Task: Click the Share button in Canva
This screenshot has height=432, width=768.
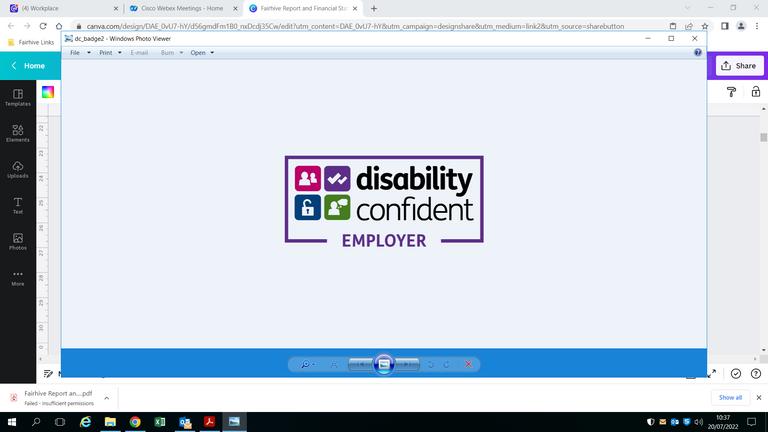Action: point(739,66)
